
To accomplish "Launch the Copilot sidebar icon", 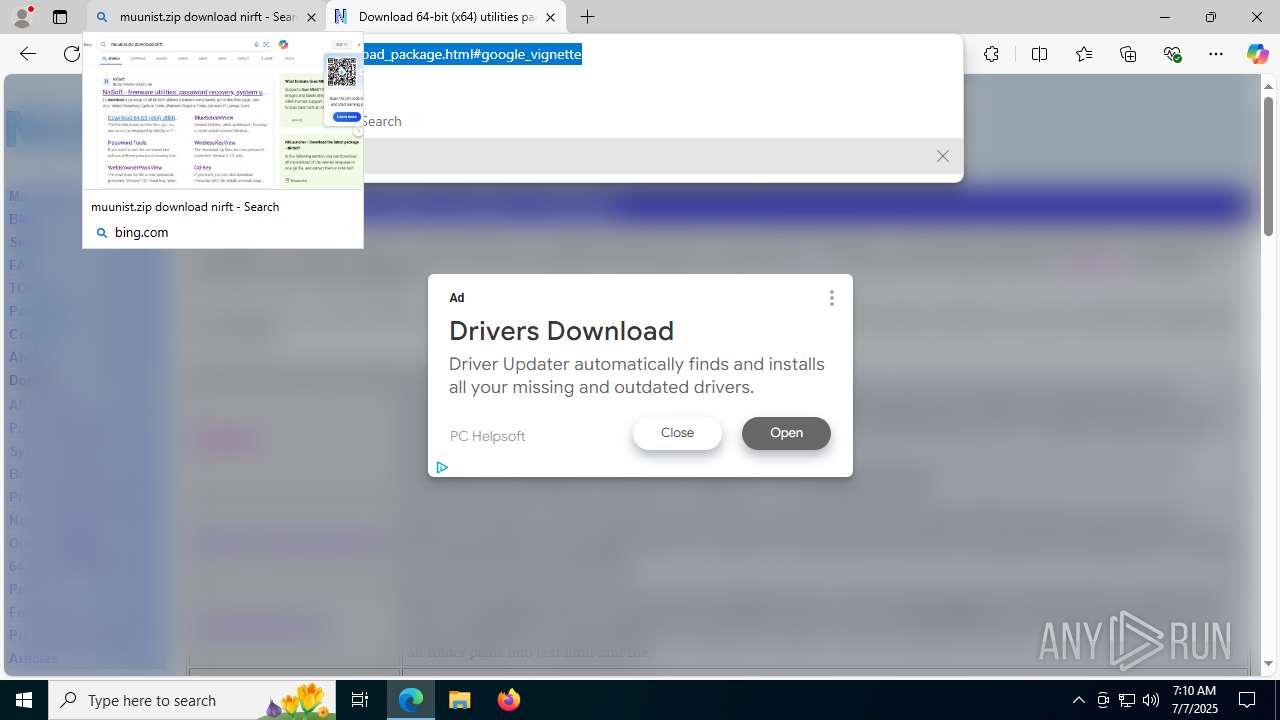I will [1257, 54].
